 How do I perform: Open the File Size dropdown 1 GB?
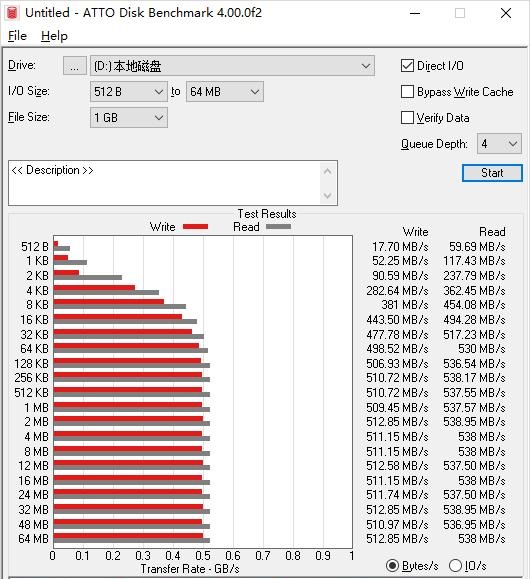point(129,118)
